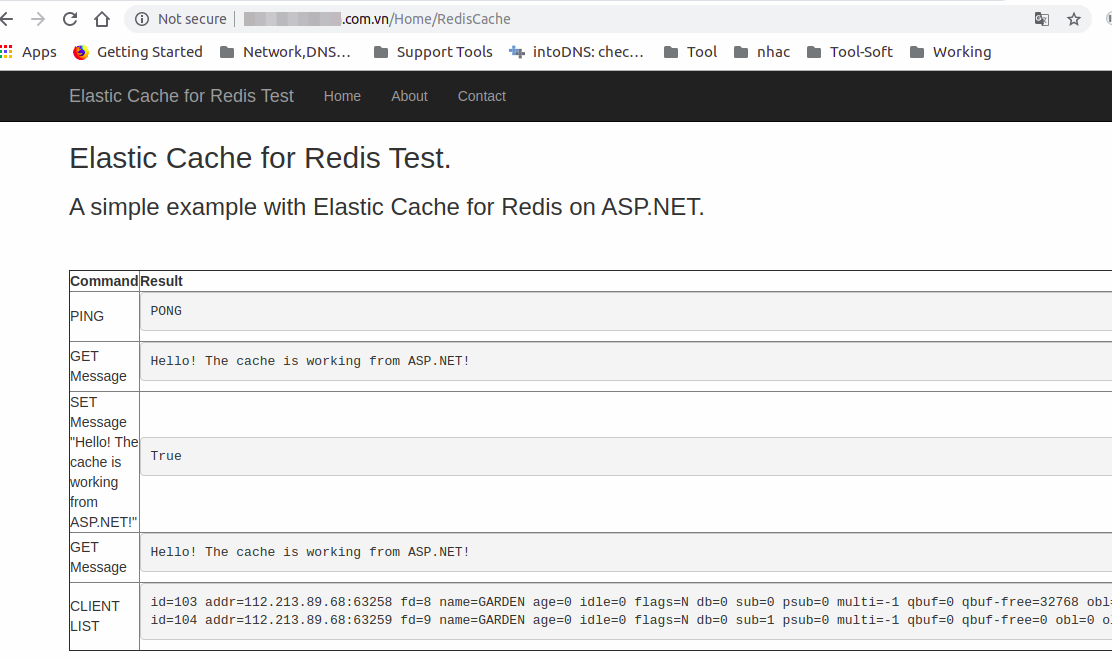1112x660 pixels.
Task: Go to Home in the navbar
Action: [342, 96]
